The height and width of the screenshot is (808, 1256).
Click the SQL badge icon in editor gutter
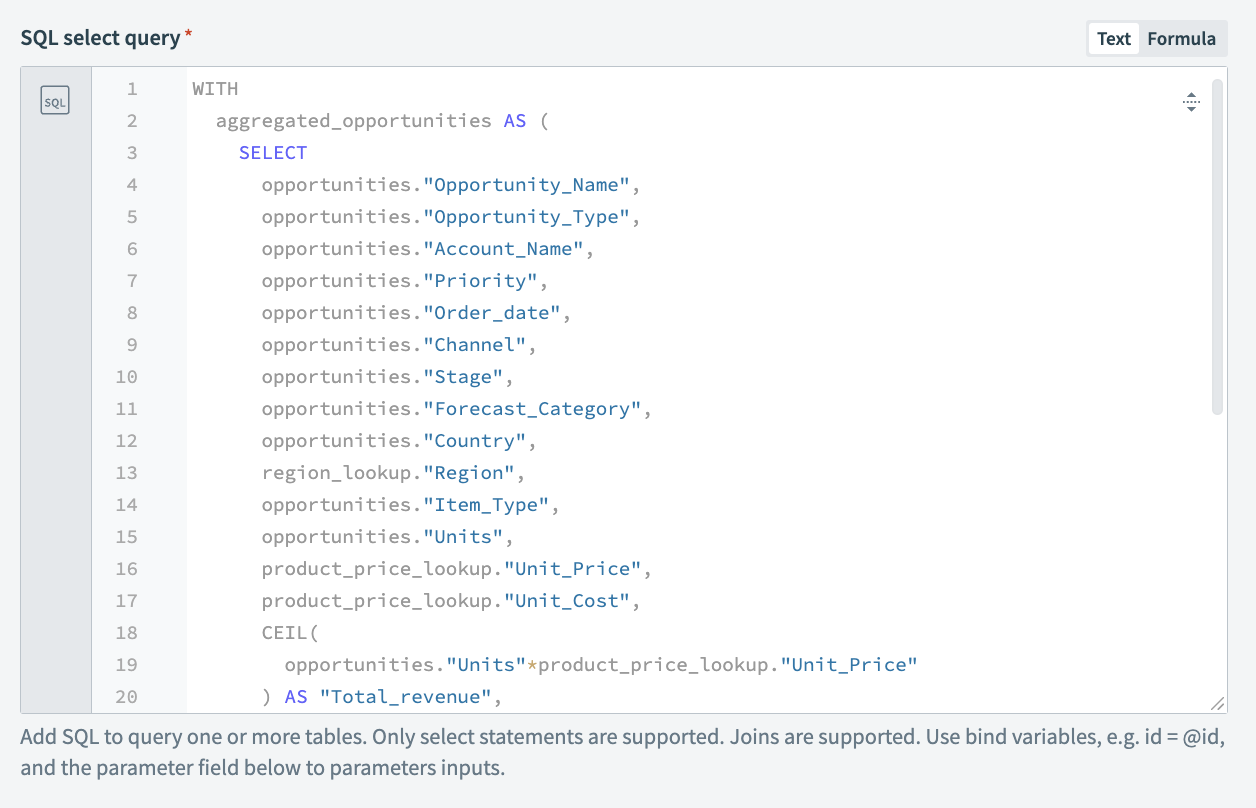coord(55,100)
